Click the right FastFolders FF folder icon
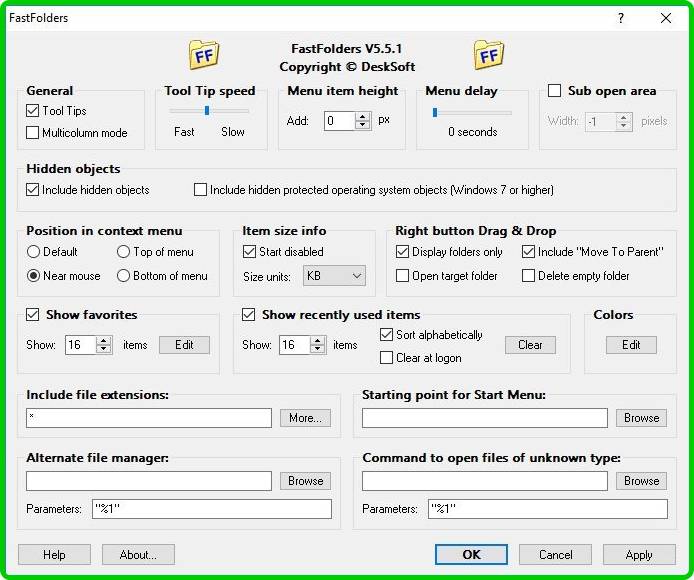694x580 pixels. pos(489,55)
